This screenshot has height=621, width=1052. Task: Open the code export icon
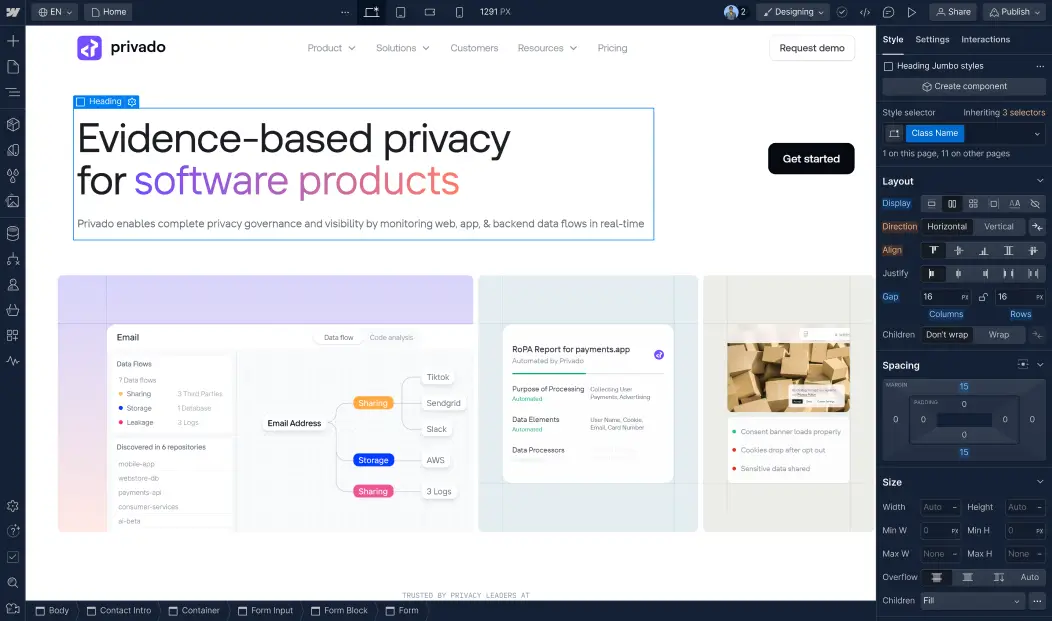click(x=865, y=12)
